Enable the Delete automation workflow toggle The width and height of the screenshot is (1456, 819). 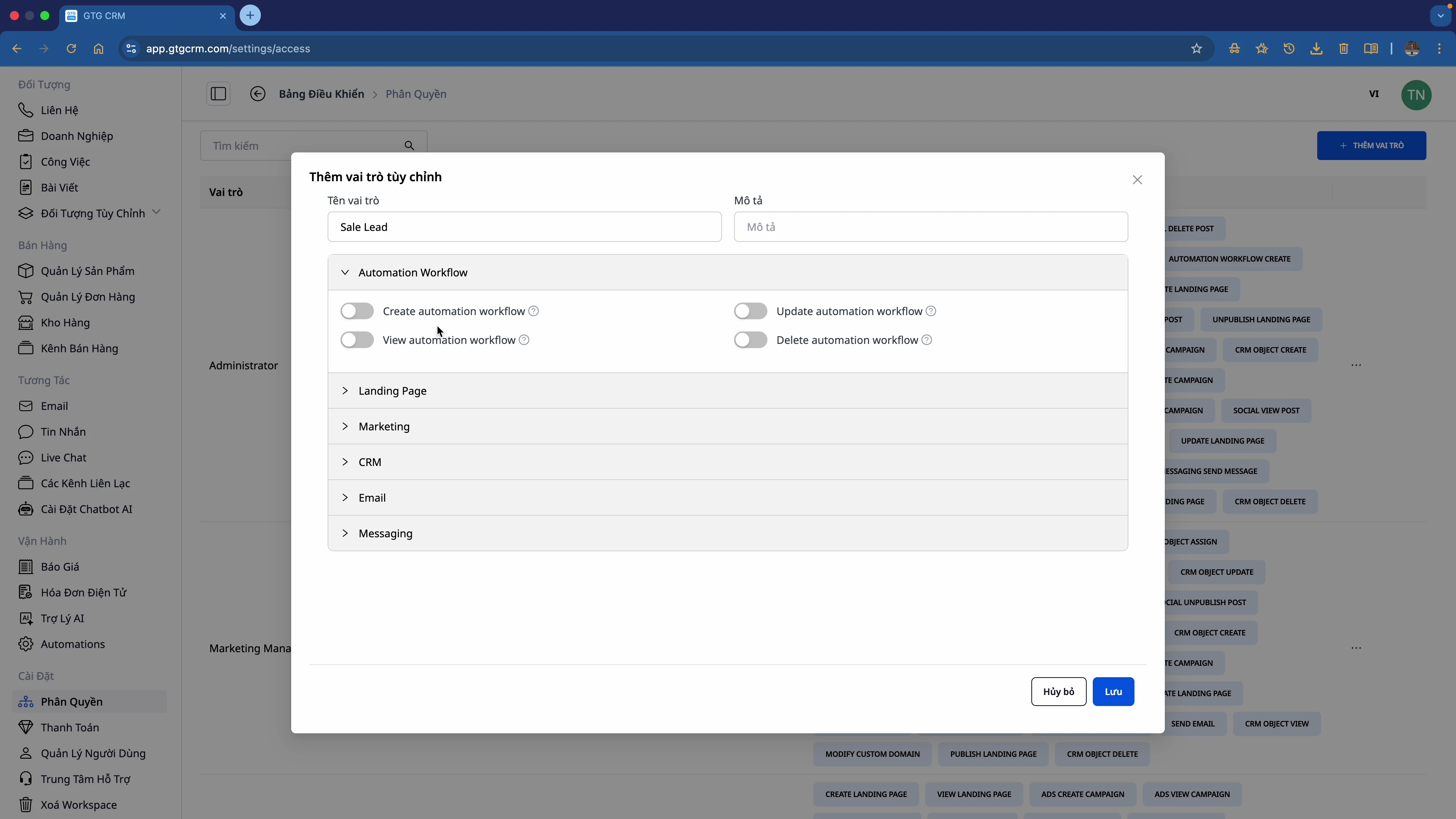[751, 340]
